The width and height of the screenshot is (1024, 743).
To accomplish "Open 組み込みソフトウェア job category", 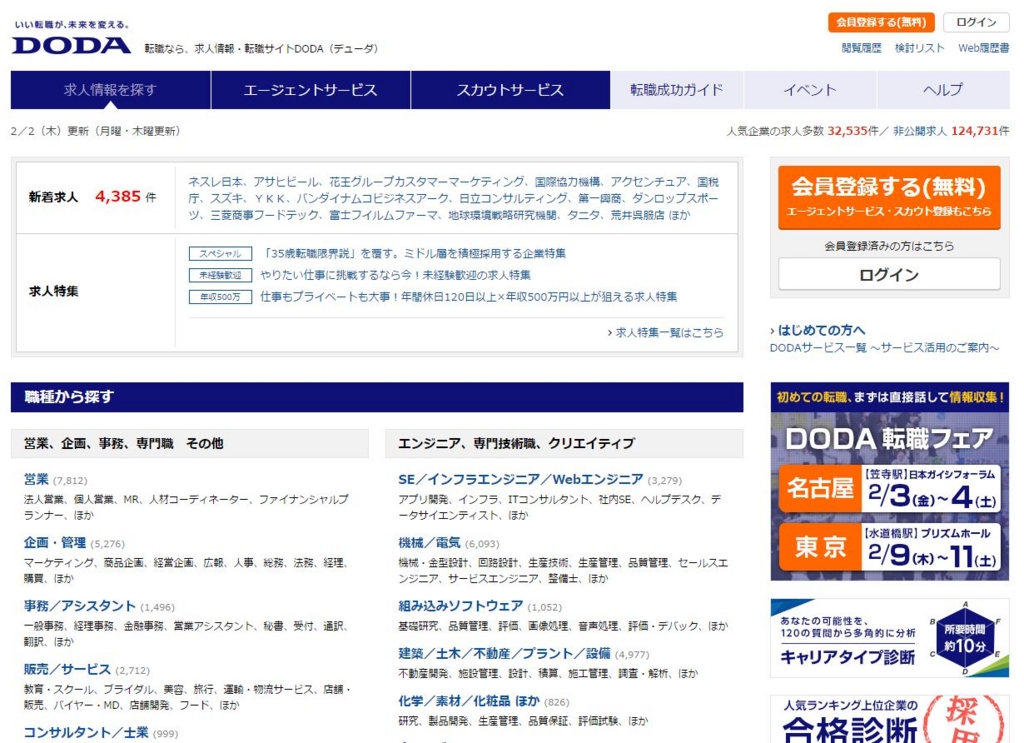I will click(x=460, y=606).
